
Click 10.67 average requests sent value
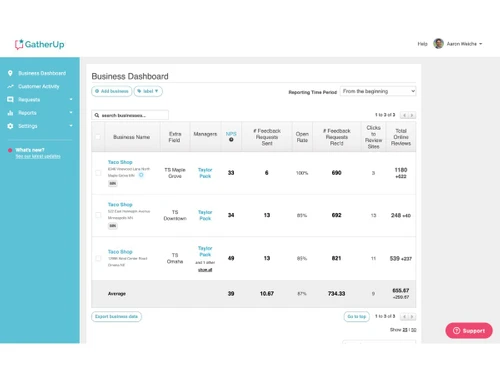pyautogui.click(x=267, y=294)
